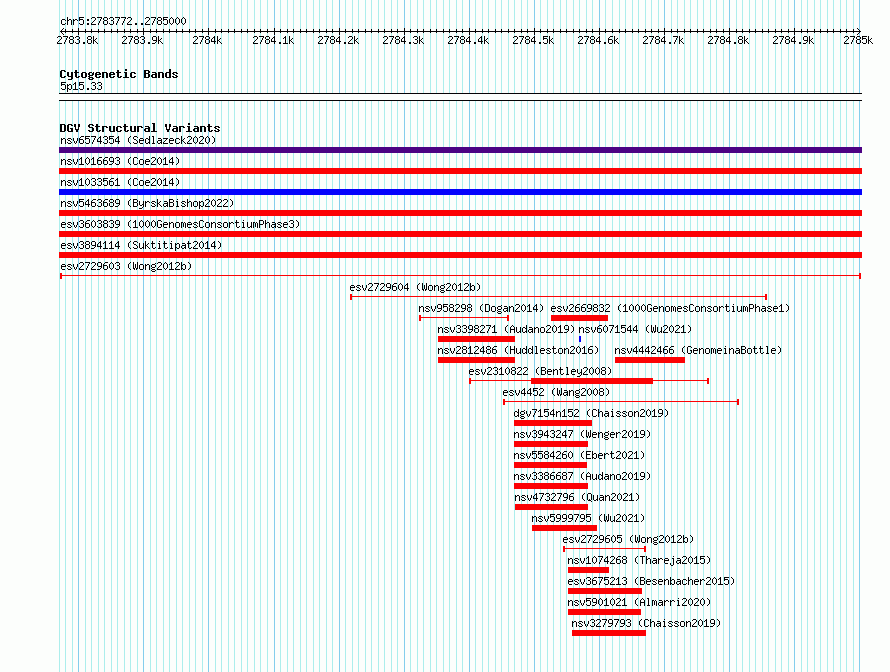Open nsv5463689 (ByrskaBishop2022) variant

[147, 203]
